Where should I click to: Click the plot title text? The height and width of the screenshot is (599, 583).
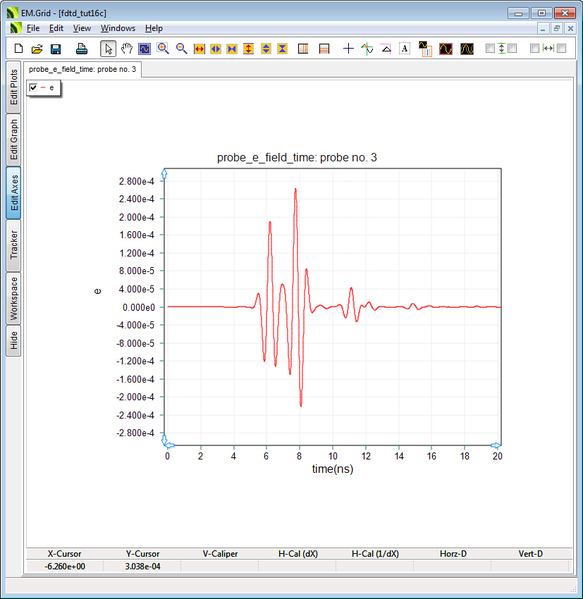coord(297,158)
